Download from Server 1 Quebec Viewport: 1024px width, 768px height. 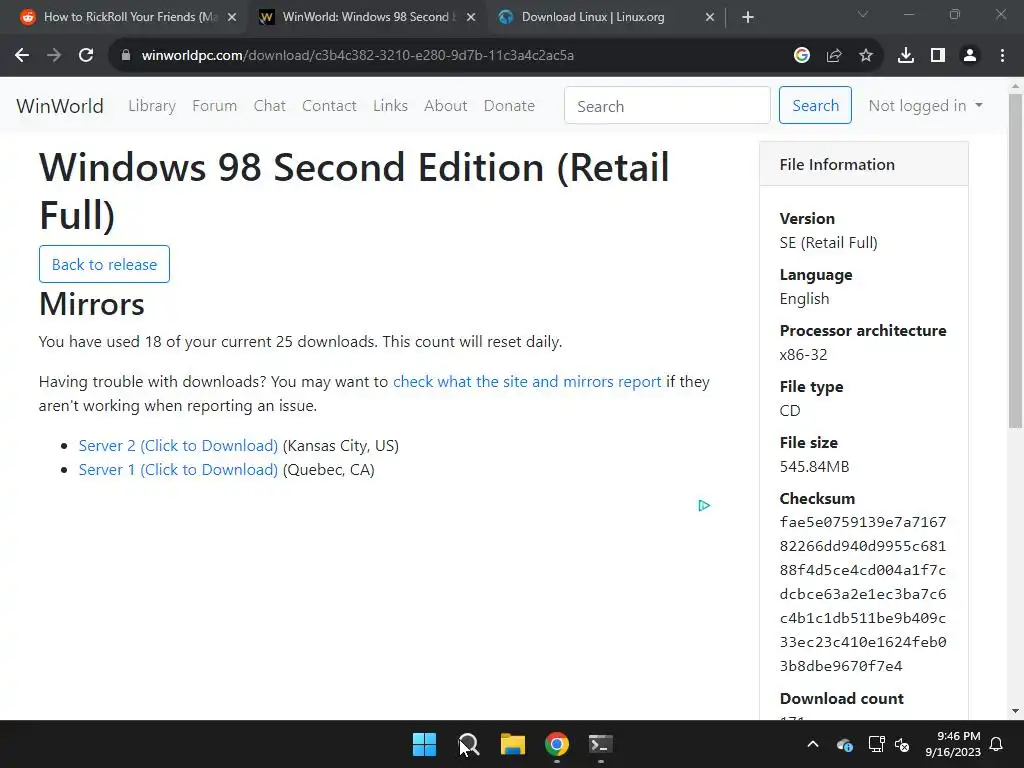[178, 470]
